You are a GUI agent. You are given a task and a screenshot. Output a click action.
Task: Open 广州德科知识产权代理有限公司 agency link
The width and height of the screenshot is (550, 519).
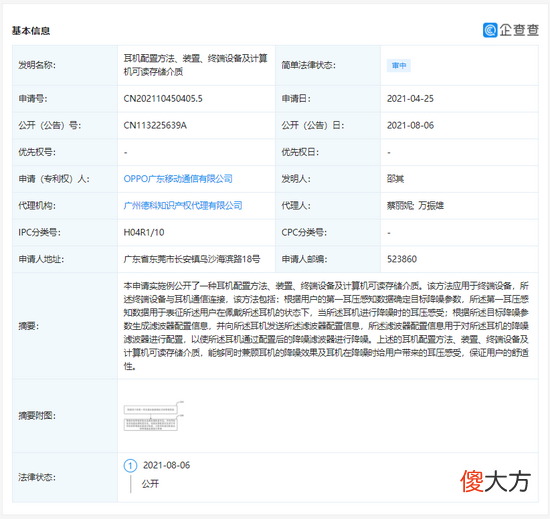click(x=183, y=205)
